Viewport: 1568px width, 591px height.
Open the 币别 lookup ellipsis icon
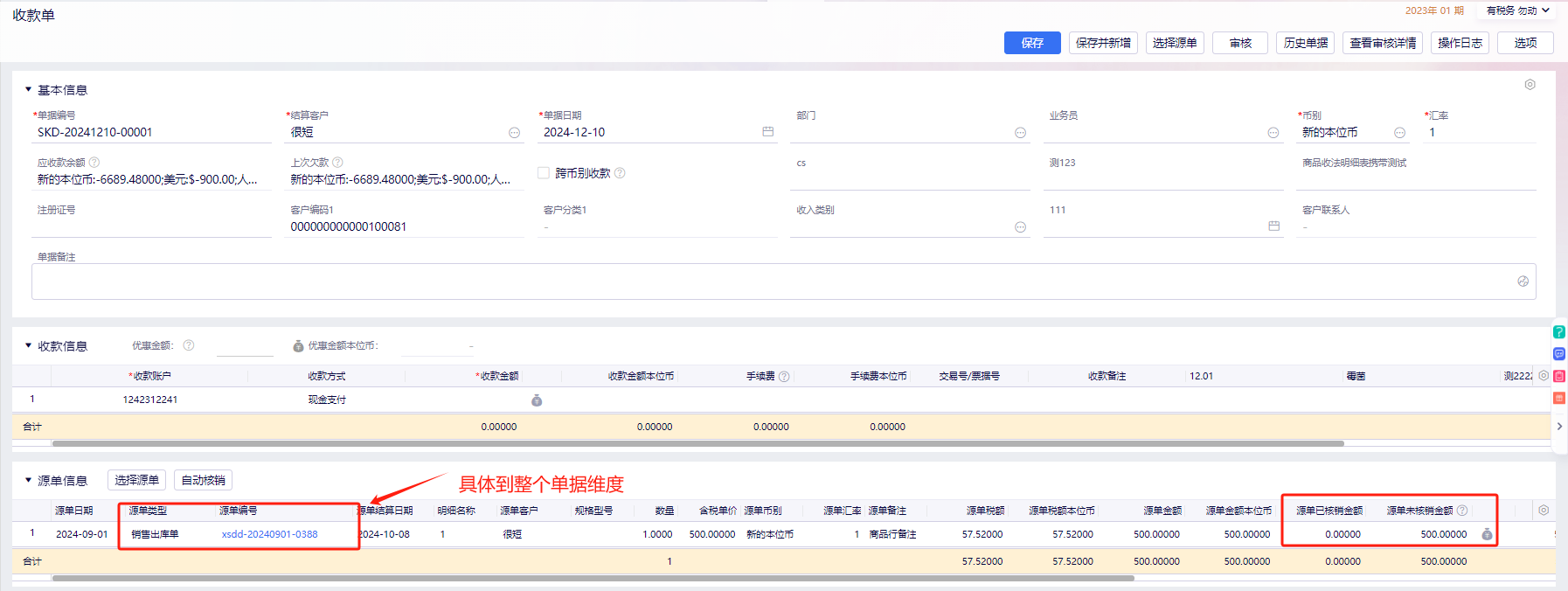coord(1399,133)
